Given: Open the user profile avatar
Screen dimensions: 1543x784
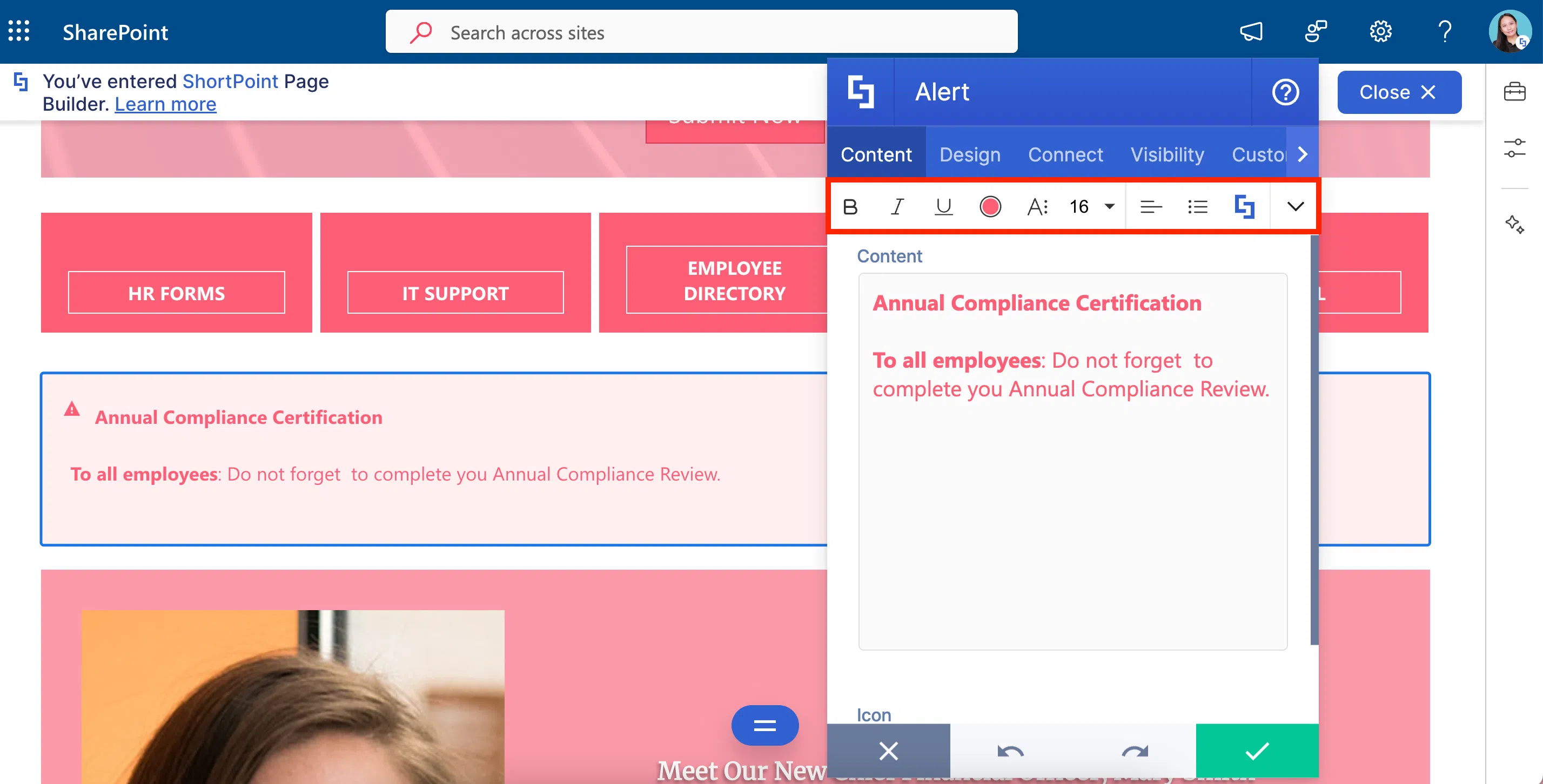Looking at the screenshot, I should tap(1510, 31).
